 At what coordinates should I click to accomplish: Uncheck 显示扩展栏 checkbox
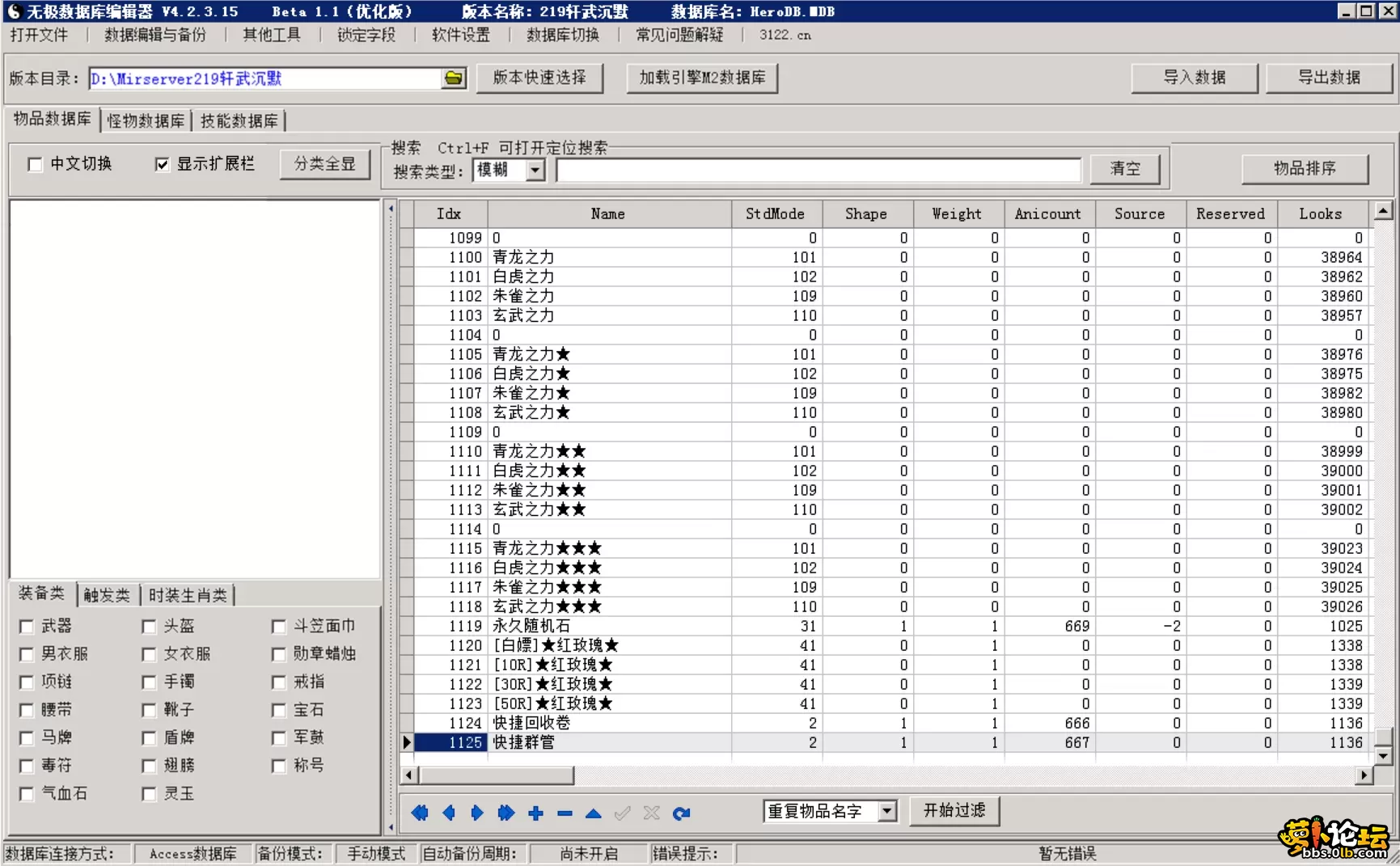[x=162, y=164]
